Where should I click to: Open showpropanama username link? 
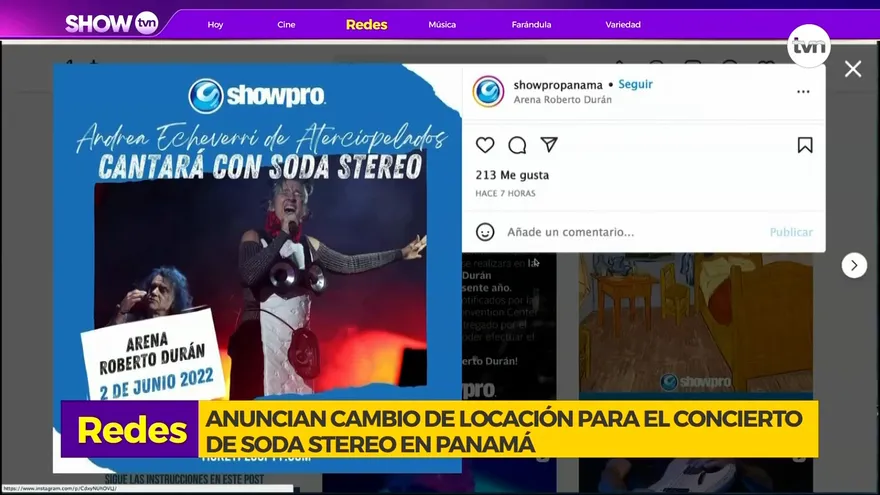558,85
